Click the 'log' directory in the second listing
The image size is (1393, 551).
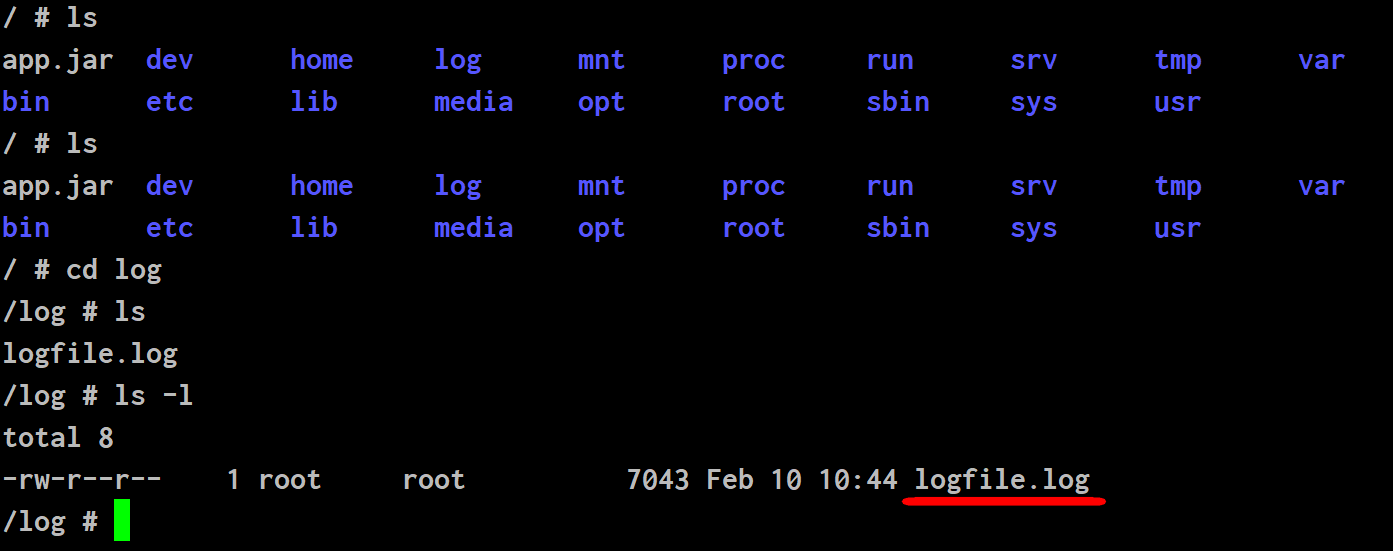(x=458, y=187)
